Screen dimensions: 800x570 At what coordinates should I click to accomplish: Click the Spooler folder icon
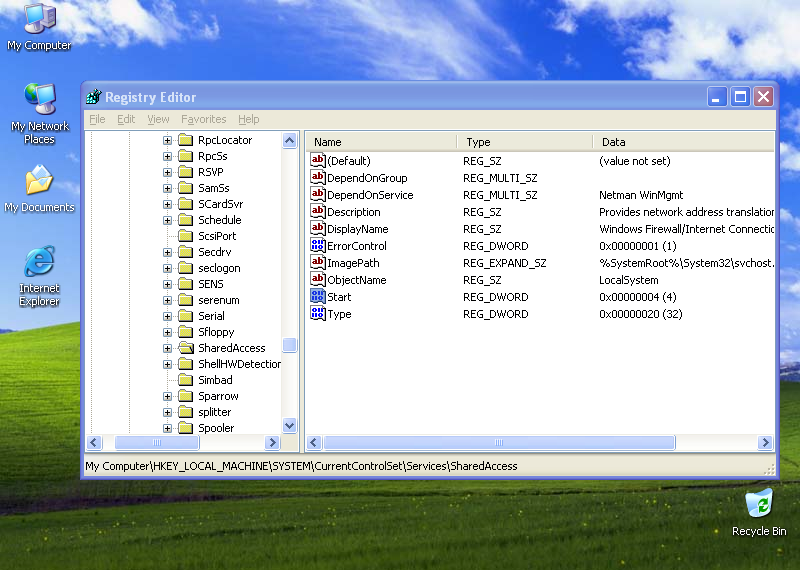(186, 428)
